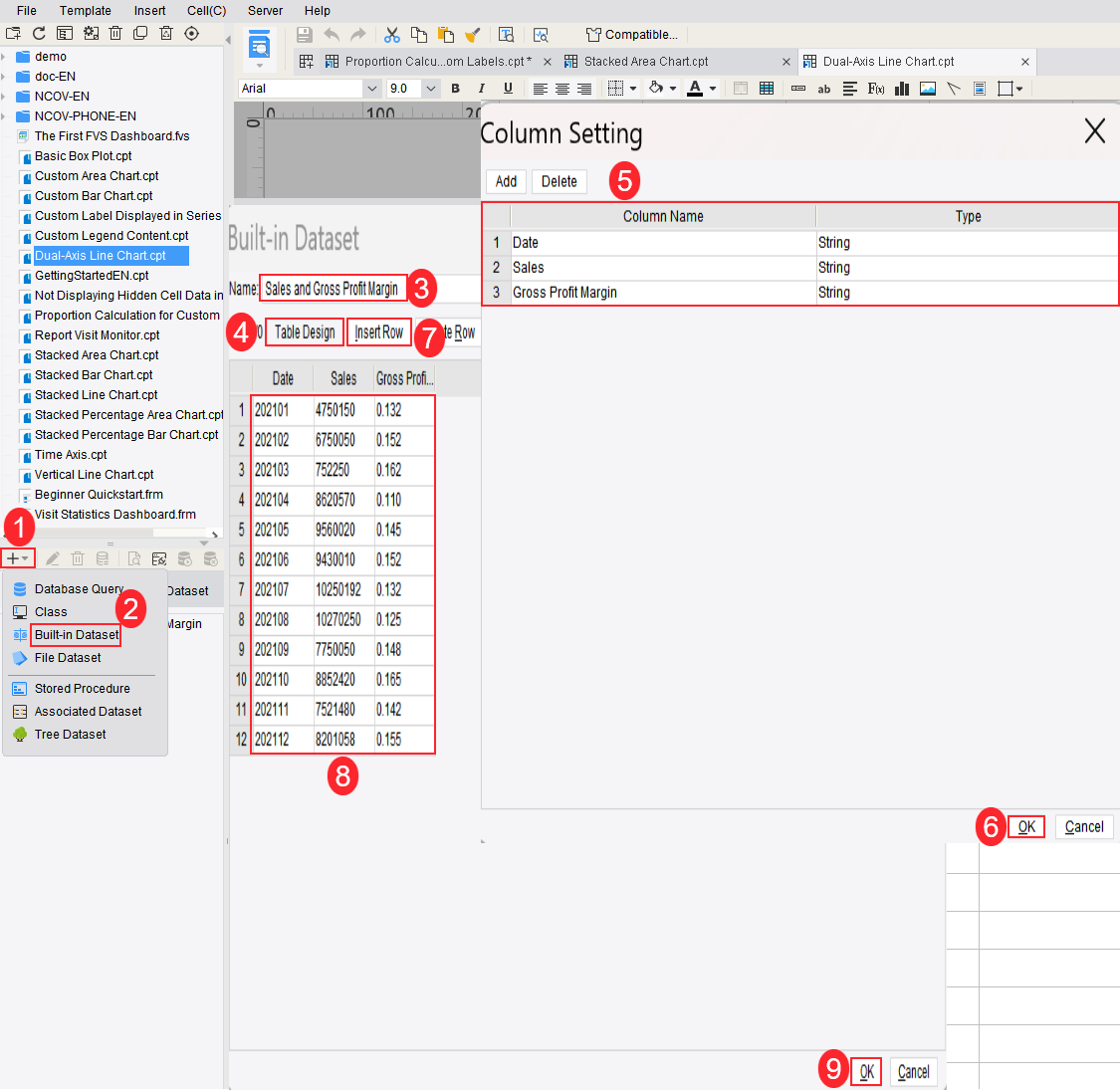Toggle bold text formatting
The image size is (1120, 1090).
[455, 89]
